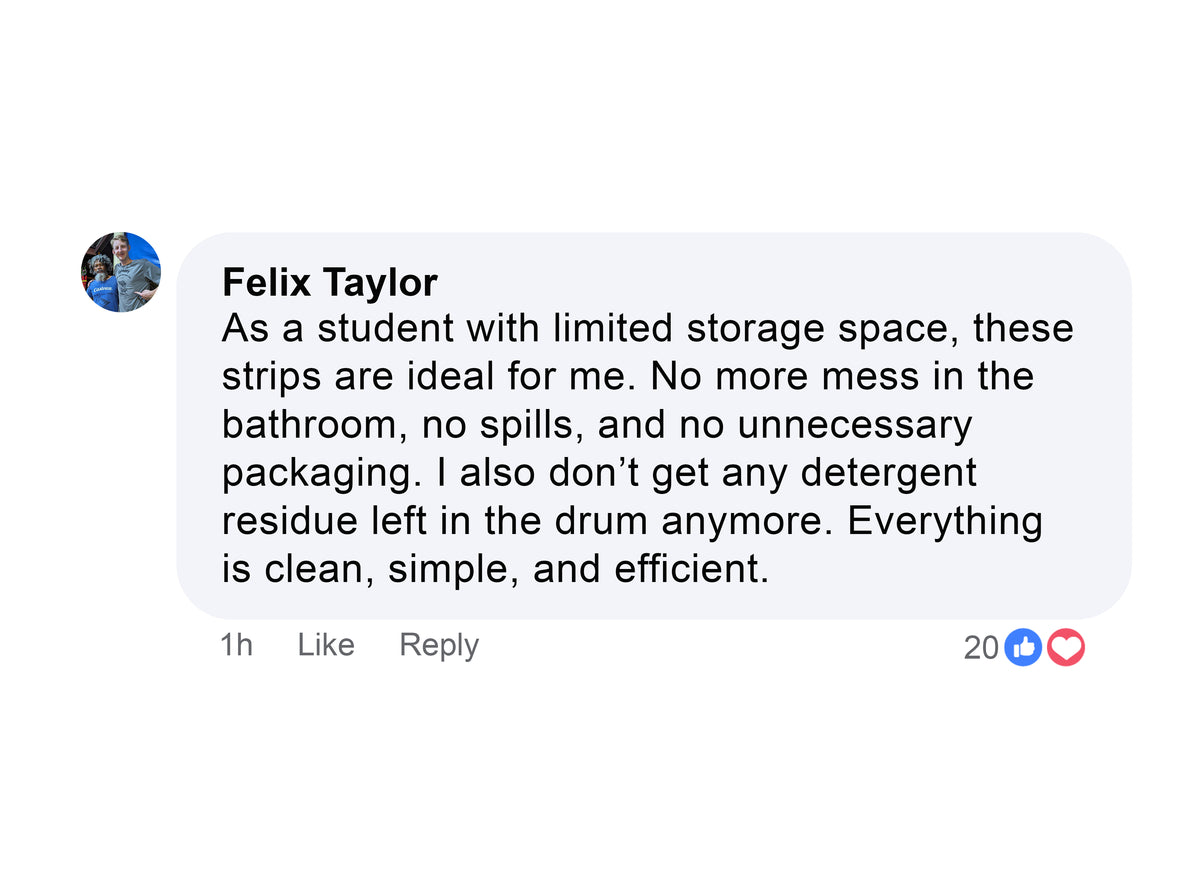Image resolution: width=1200 pixels, height=889 pixels.
Task: Select the timestamp link labeled 1h
Action: pyautogui.click(x=236, y=645)
